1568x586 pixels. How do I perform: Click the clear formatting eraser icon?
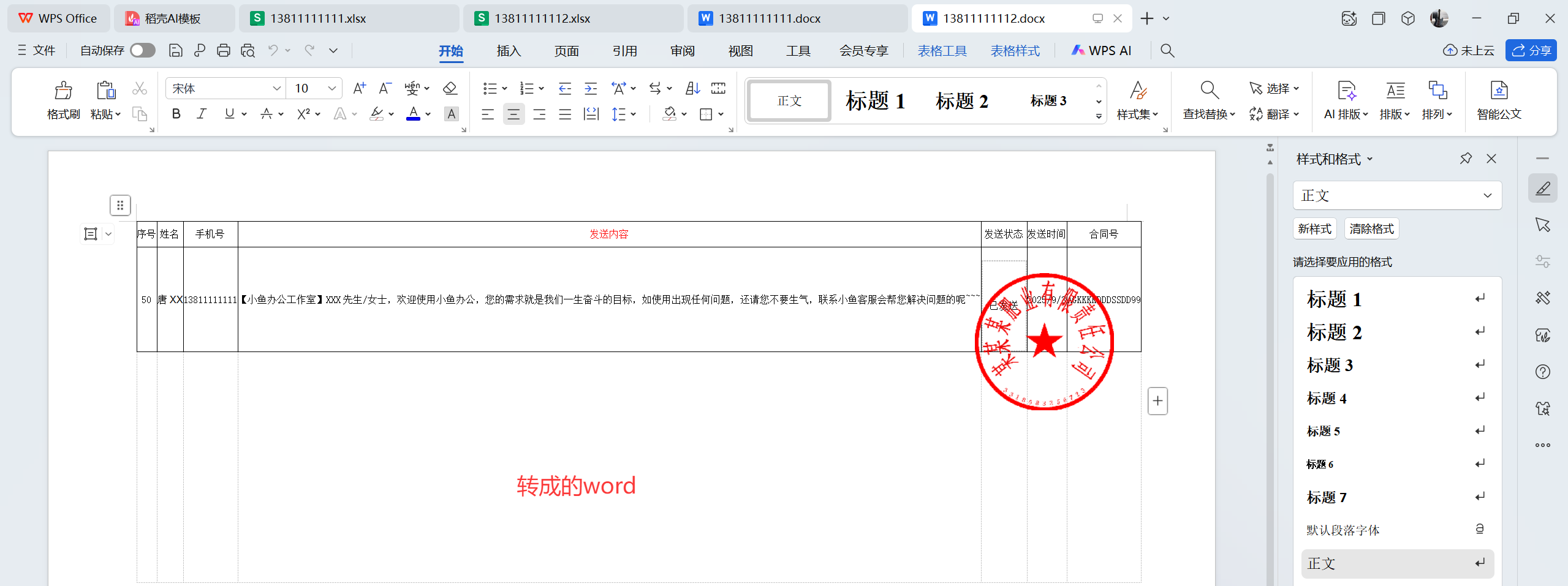point(450,89)
